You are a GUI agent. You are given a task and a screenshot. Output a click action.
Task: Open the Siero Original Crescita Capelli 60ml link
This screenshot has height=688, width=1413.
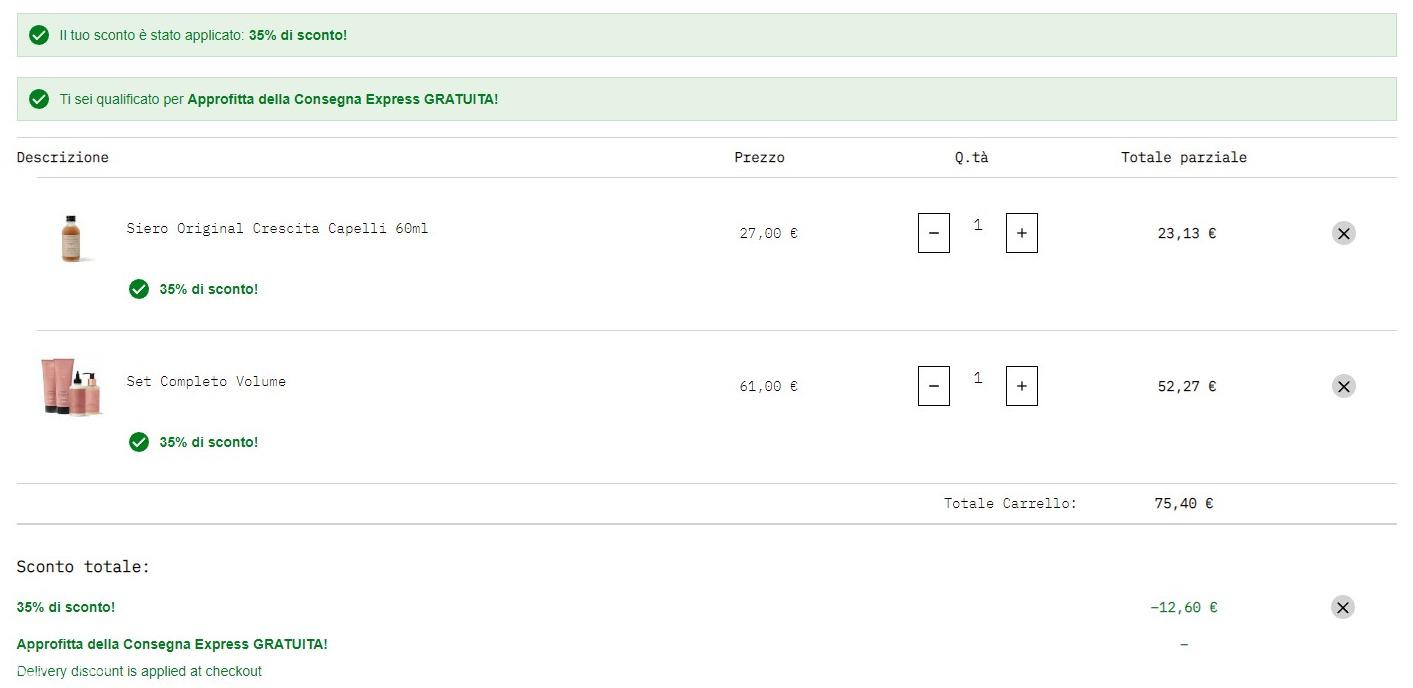(x=277, y=228)
